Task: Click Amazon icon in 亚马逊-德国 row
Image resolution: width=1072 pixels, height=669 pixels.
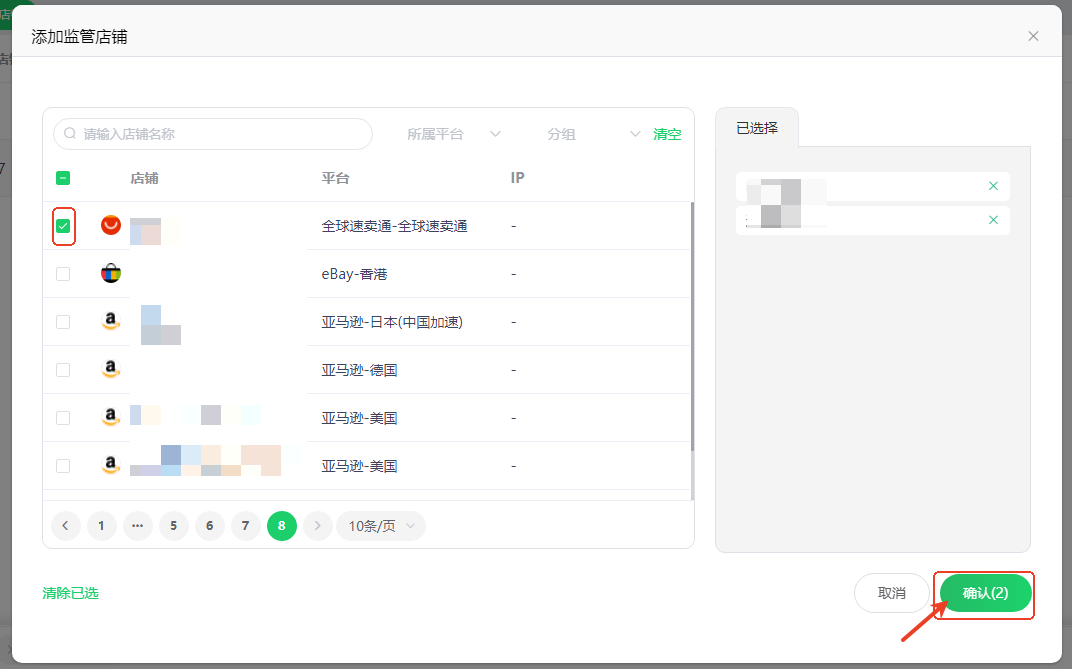Action: pos(111,369)
